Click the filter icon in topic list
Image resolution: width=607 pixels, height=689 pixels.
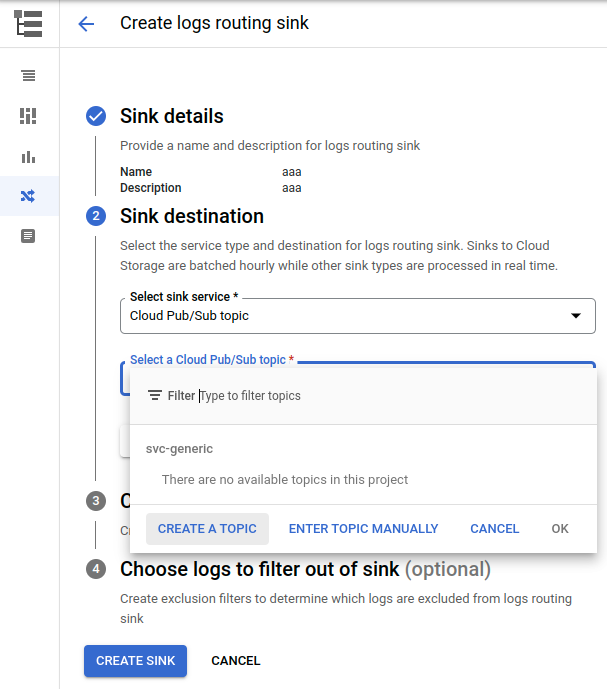pos(154,396)
